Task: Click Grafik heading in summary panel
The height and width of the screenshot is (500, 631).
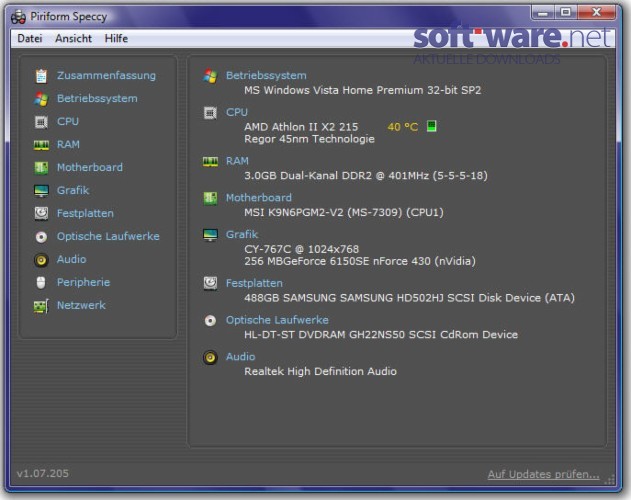Action: coord(242,234)
